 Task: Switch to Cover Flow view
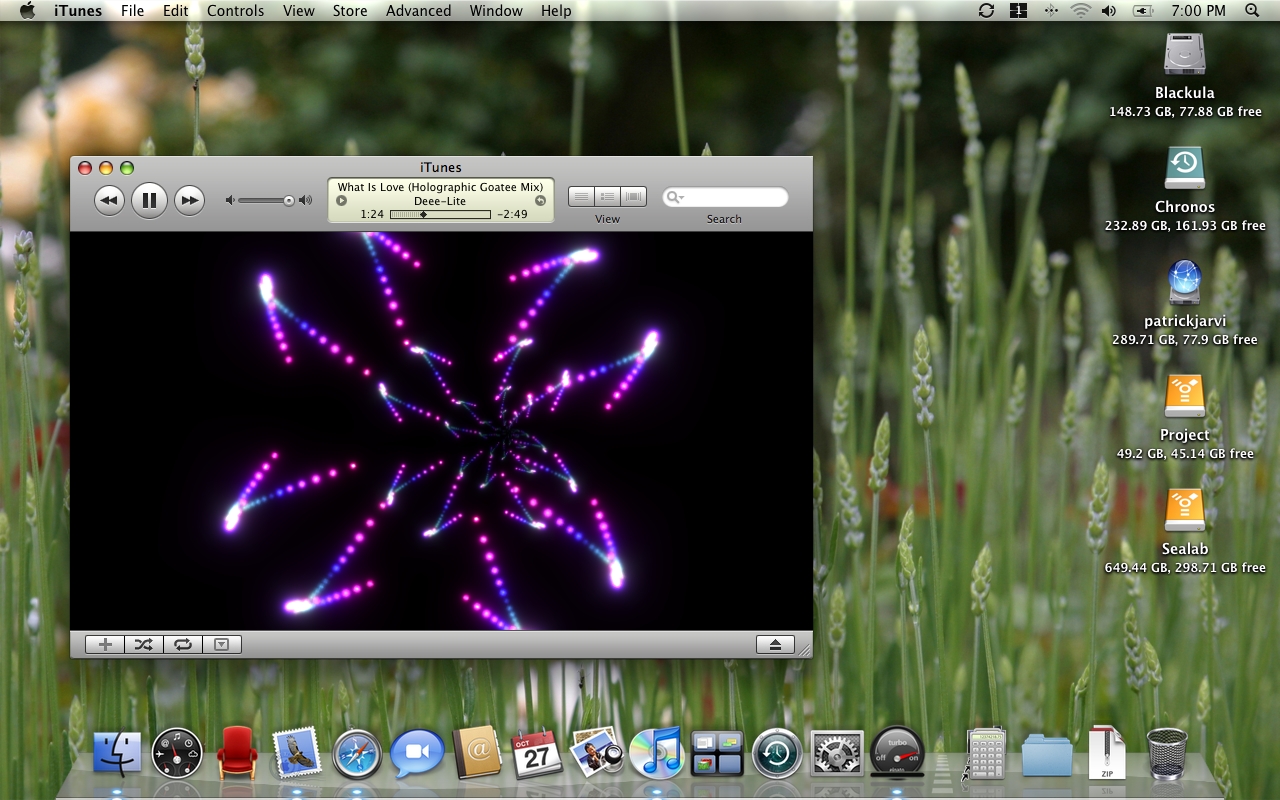634,197
